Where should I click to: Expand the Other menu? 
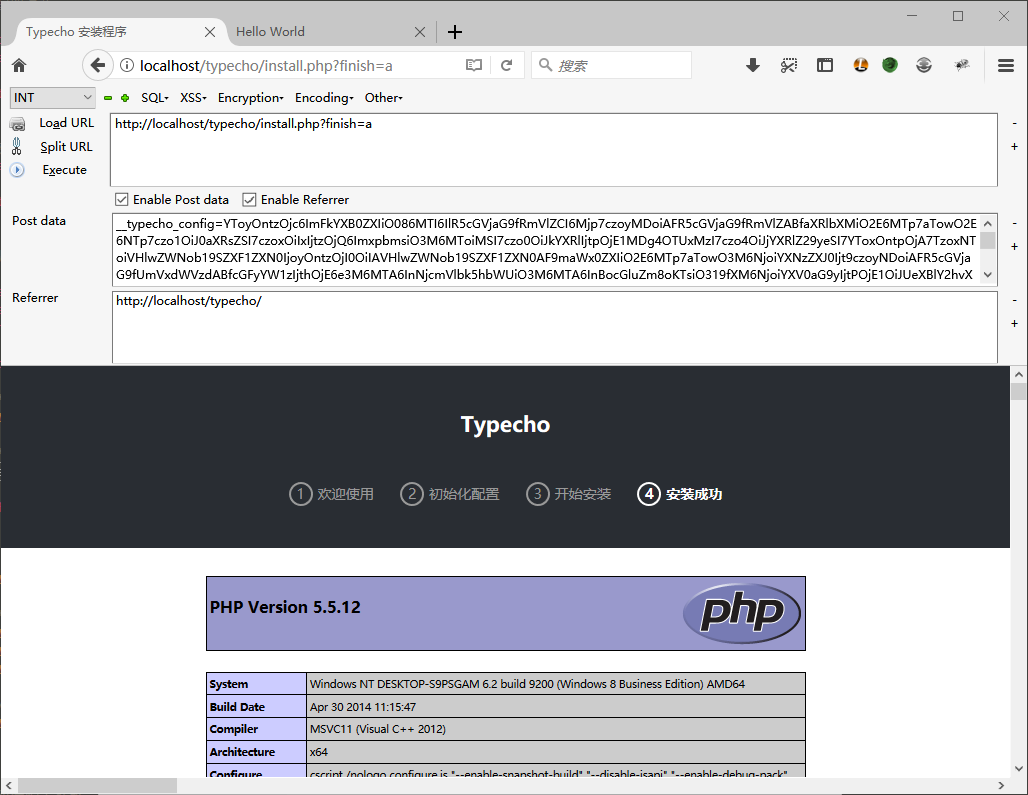pyautogui.click(x=384, y=98)
